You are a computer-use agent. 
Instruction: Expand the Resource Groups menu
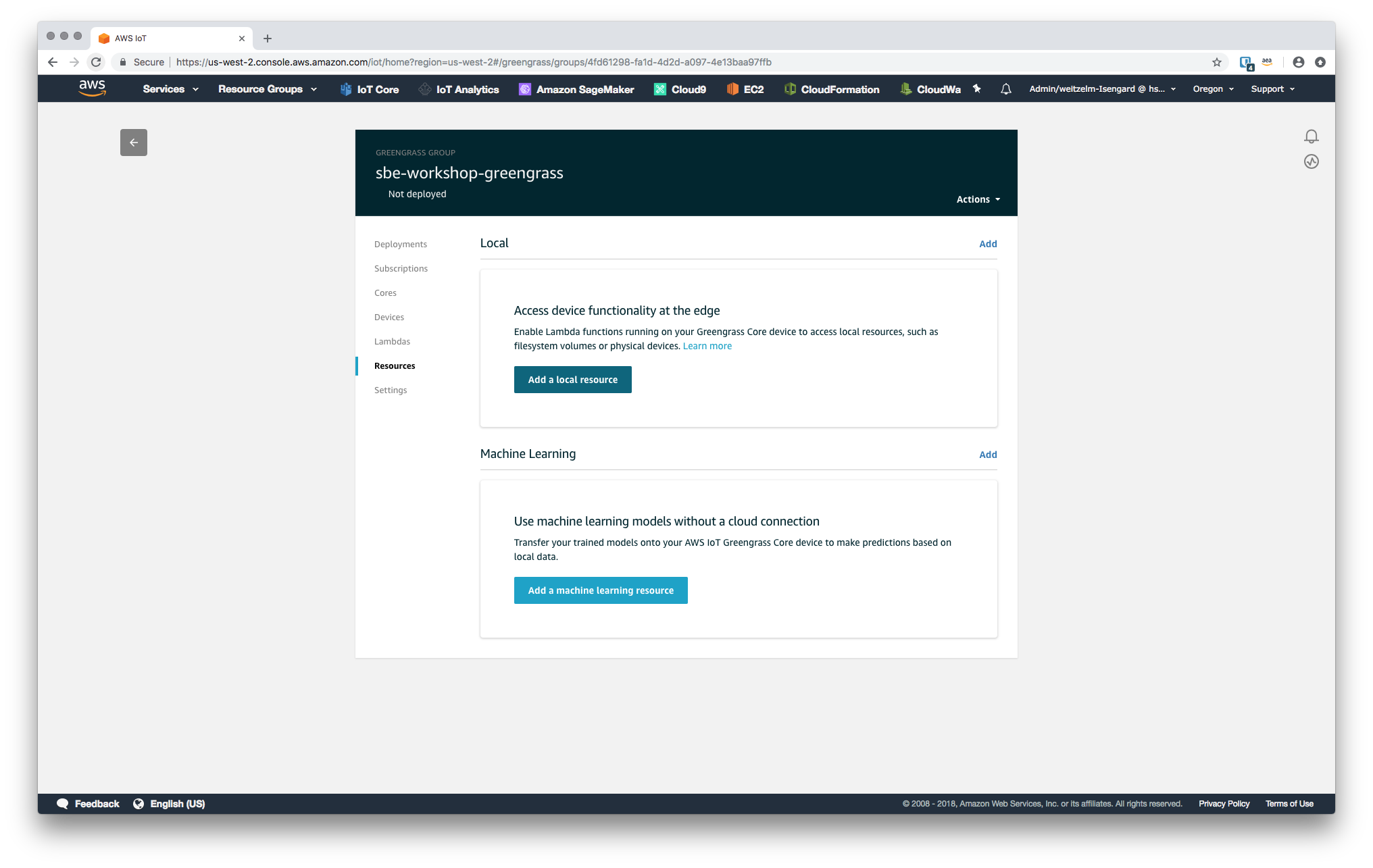pyautogui.click(x=268, y=89)
